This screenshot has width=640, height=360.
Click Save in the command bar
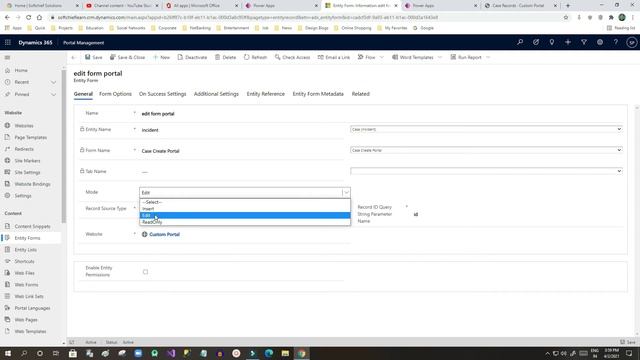94,58
